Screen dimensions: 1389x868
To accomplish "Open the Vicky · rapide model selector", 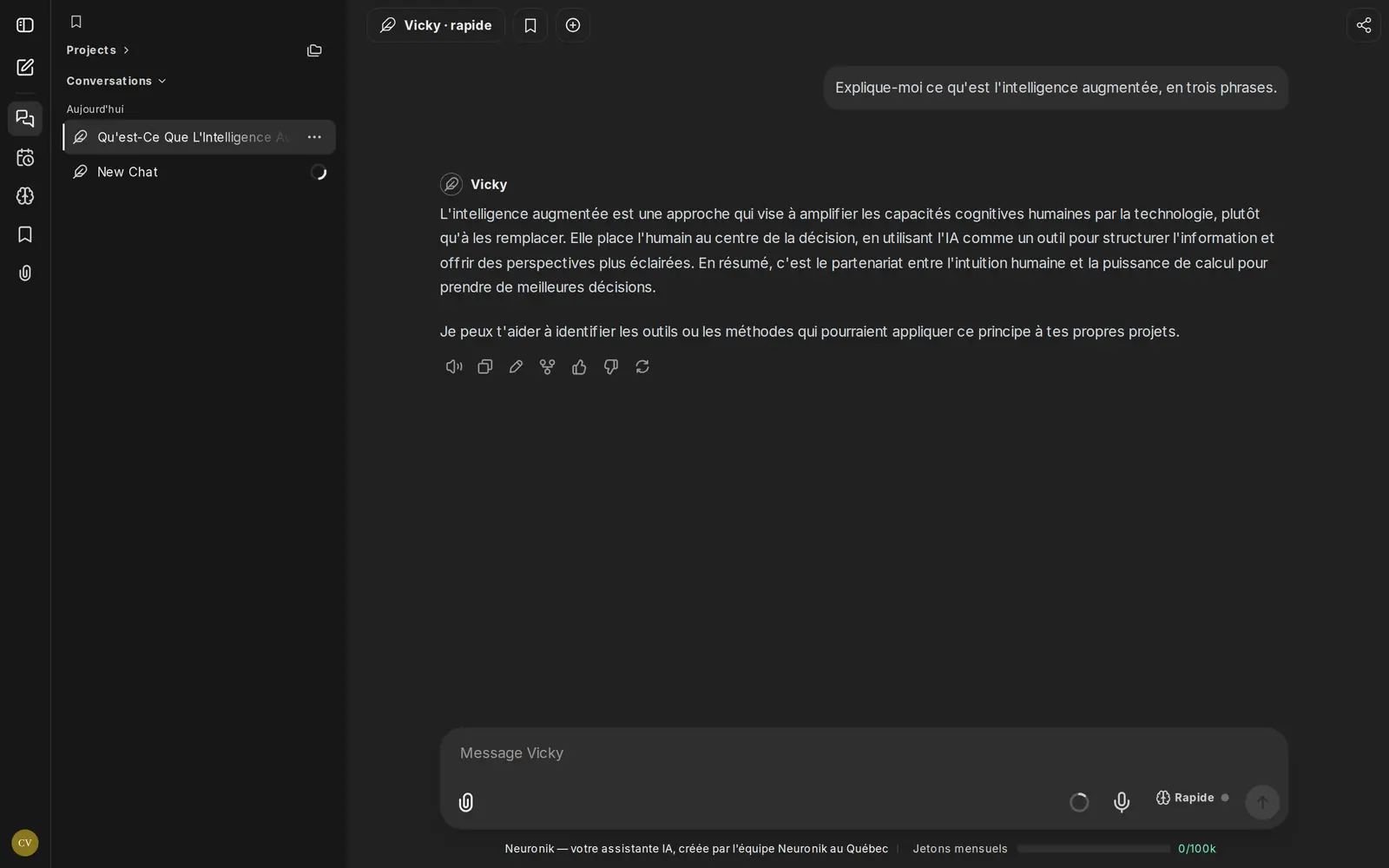I will click(436, 25).
